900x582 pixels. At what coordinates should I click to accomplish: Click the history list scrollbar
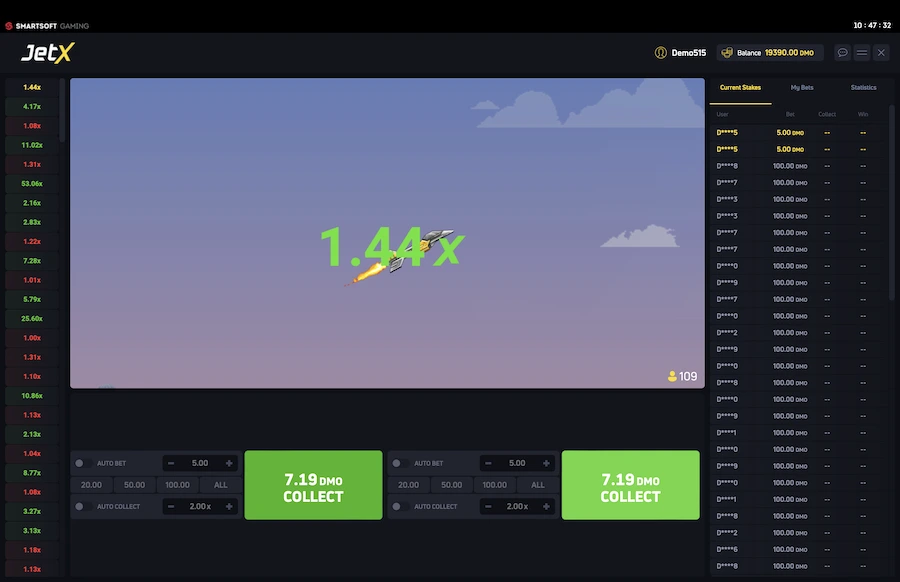pyautogui.click(x=62, y=109)
